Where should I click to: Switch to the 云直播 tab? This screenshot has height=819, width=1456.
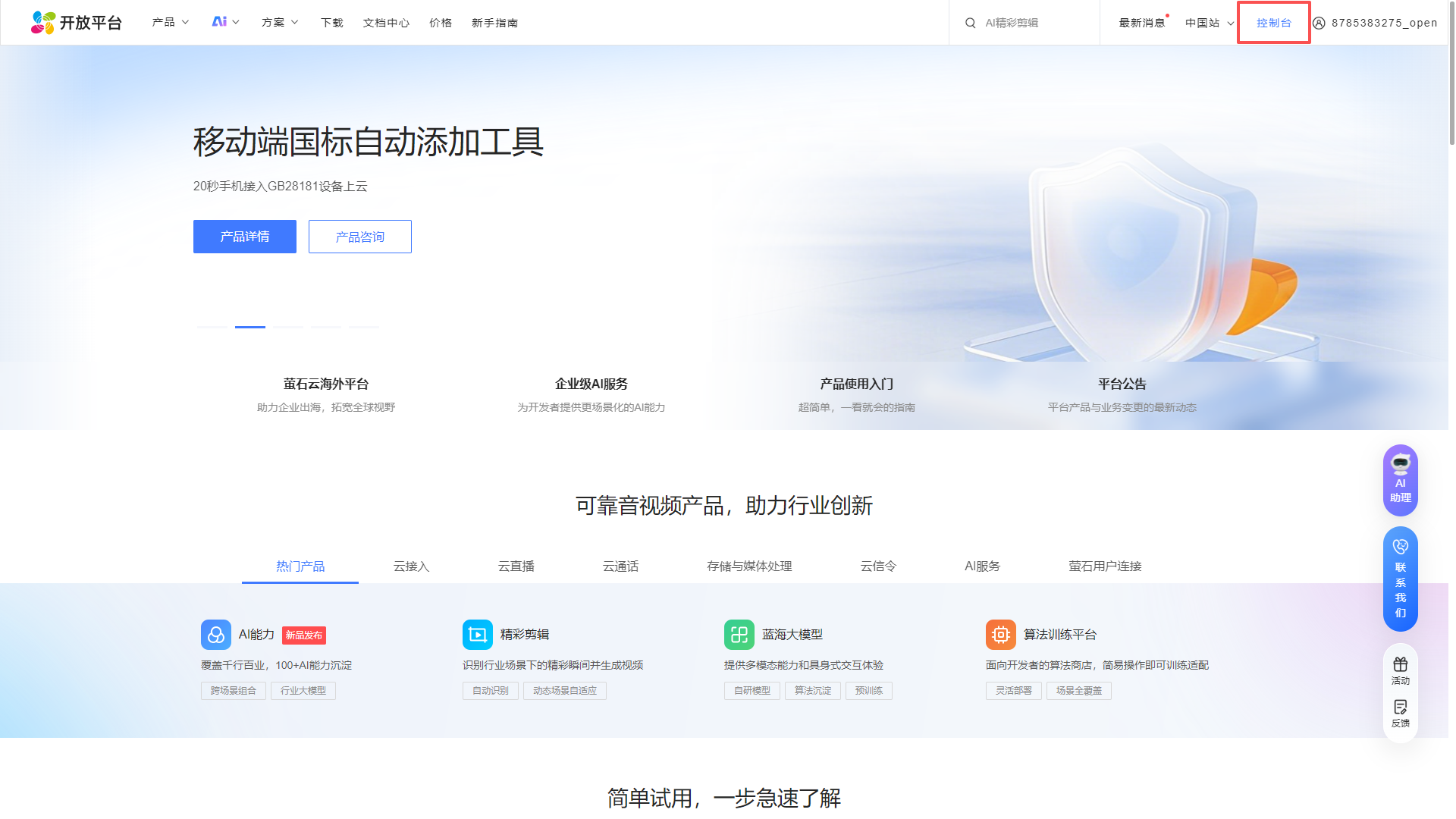[x=516, y=566]
